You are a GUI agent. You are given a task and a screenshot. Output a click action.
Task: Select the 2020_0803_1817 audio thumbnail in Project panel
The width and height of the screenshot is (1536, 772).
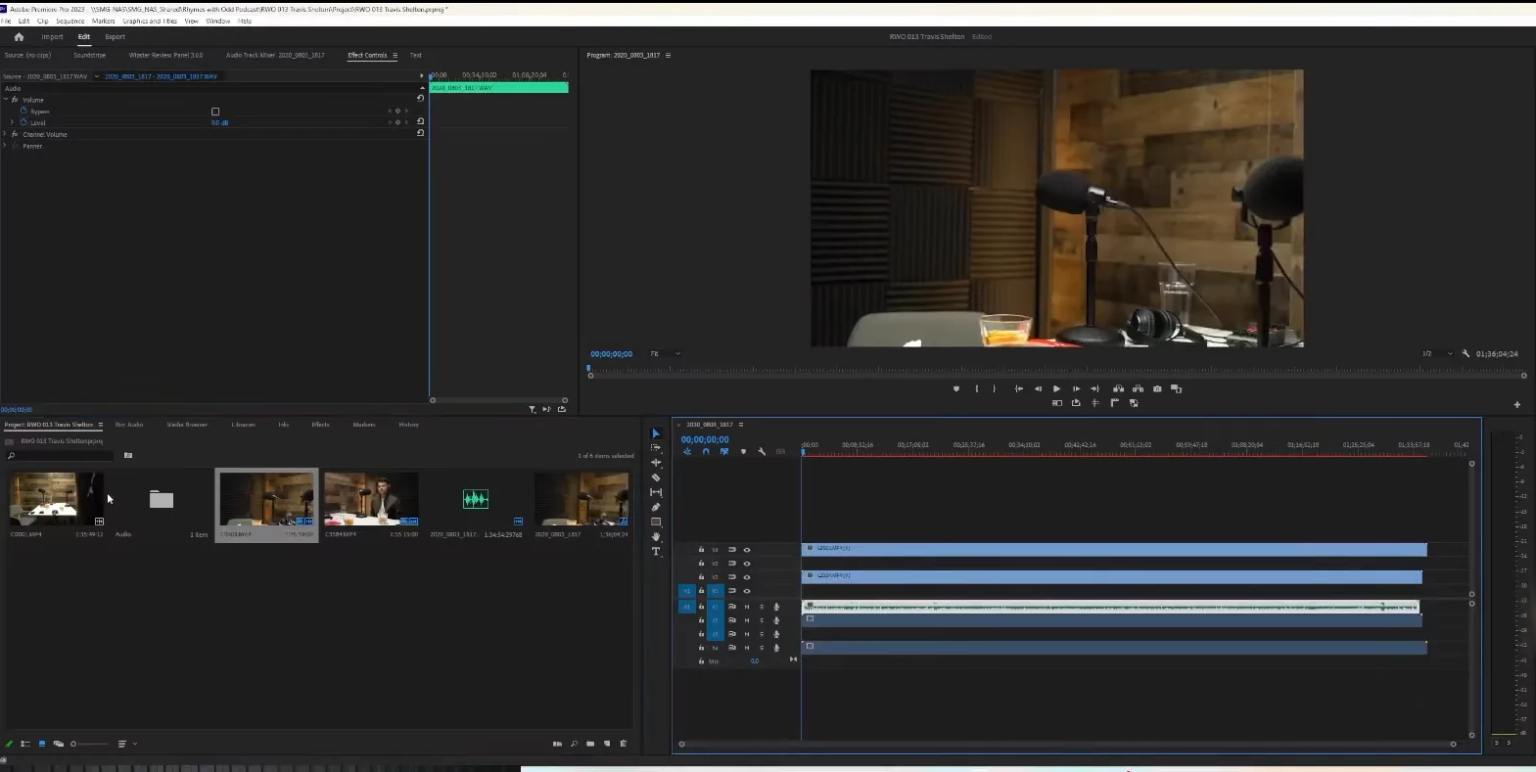click(x=476, y=498)
